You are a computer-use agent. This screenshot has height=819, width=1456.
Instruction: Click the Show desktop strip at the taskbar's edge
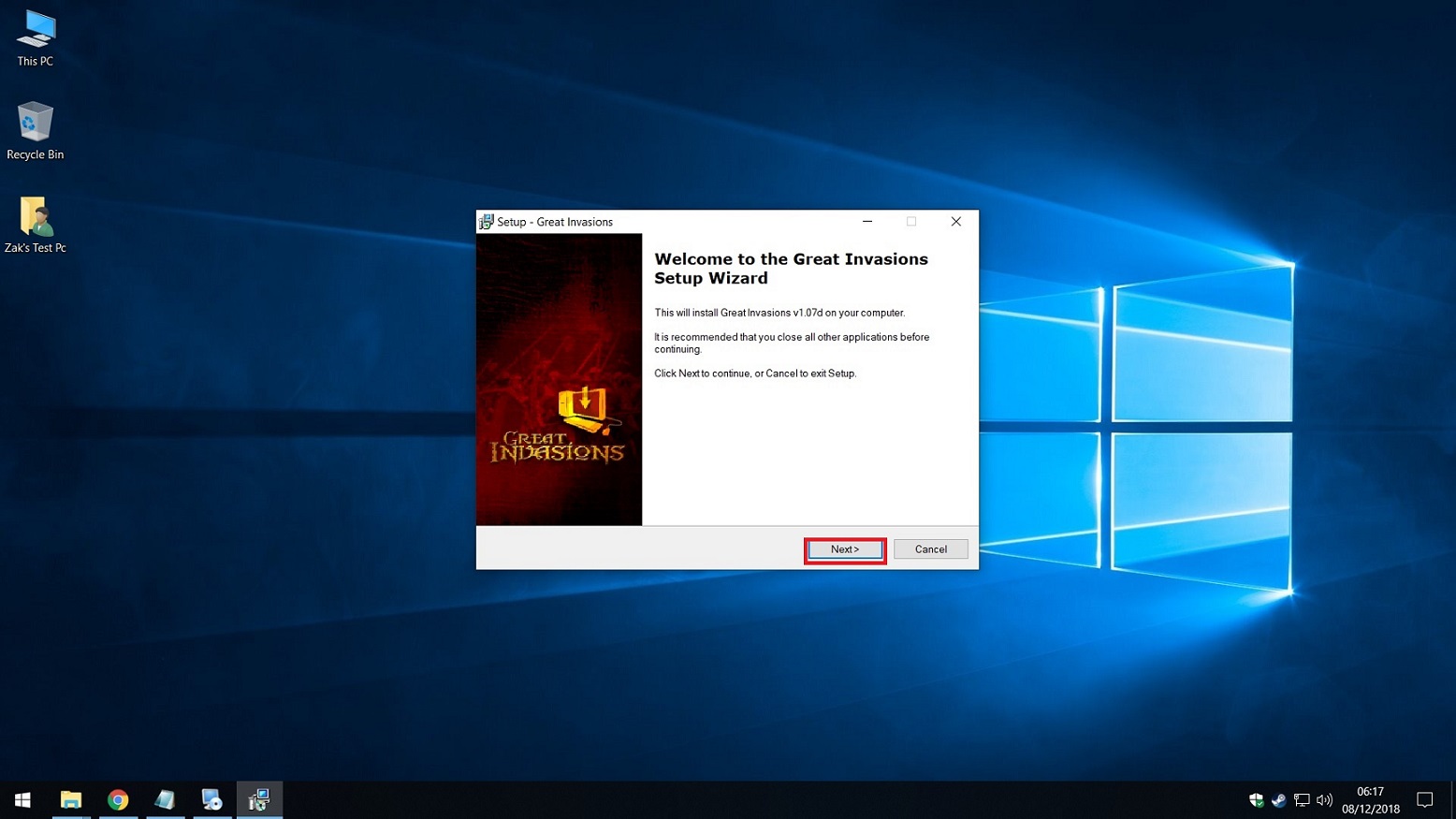pyautogui.click(x=1453, y=800)
